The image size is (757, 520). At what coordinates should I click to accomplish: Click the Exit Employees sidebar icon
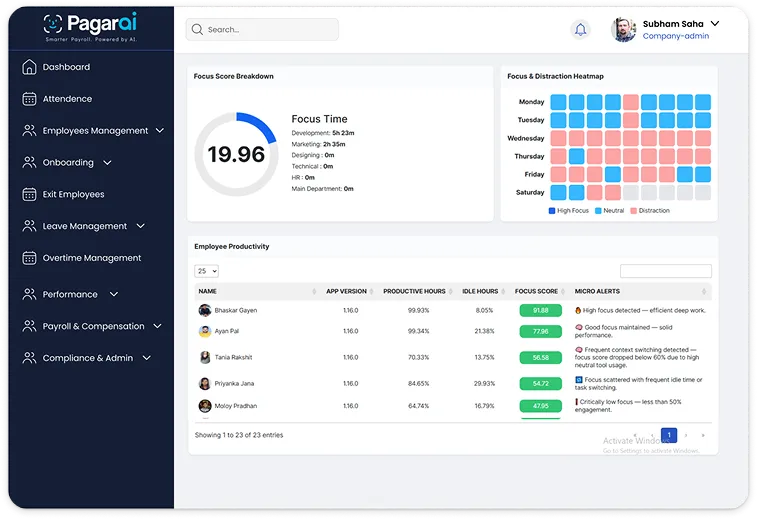[29, 195]
